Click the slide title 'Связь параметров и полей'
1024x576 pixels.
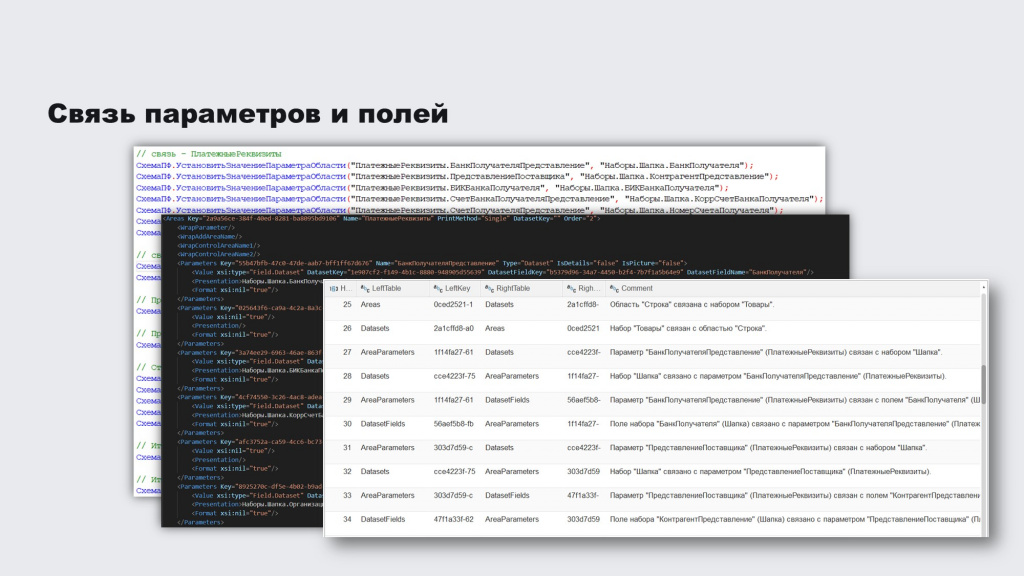point(248,114)
